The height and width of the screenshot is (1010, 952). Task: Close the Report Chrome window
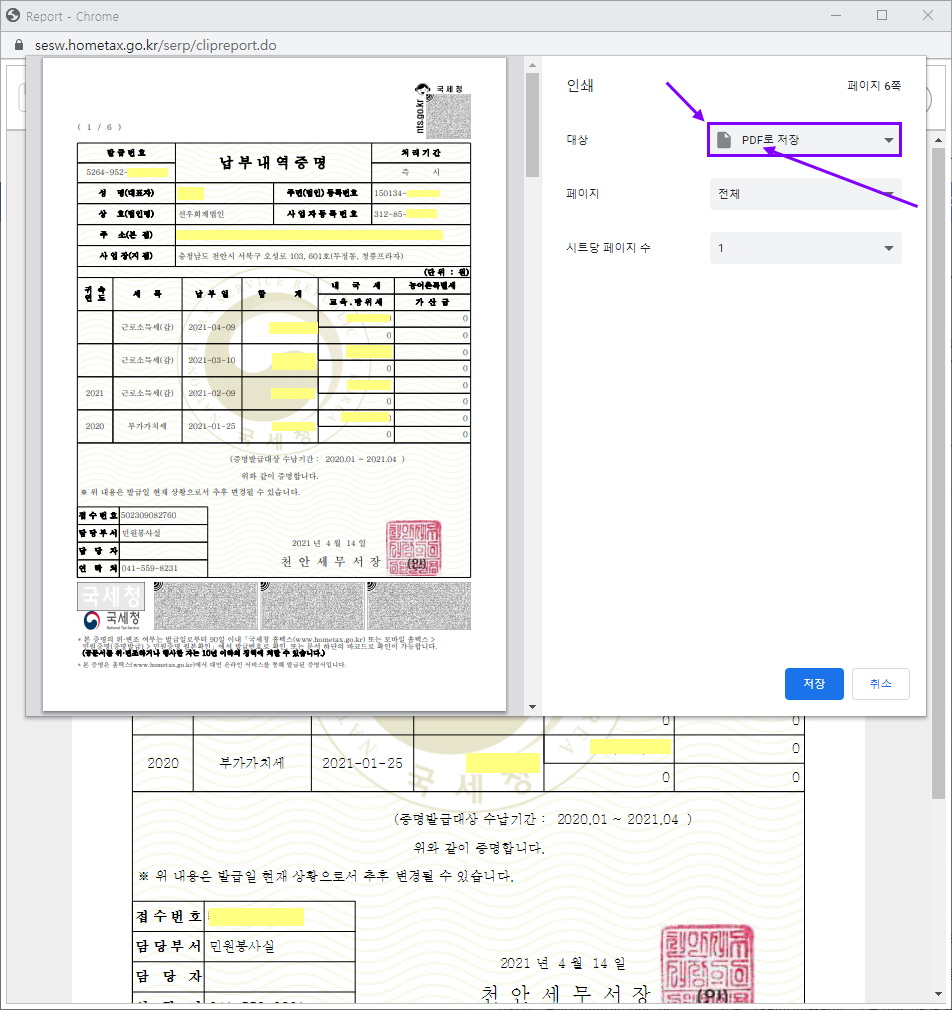928,15
